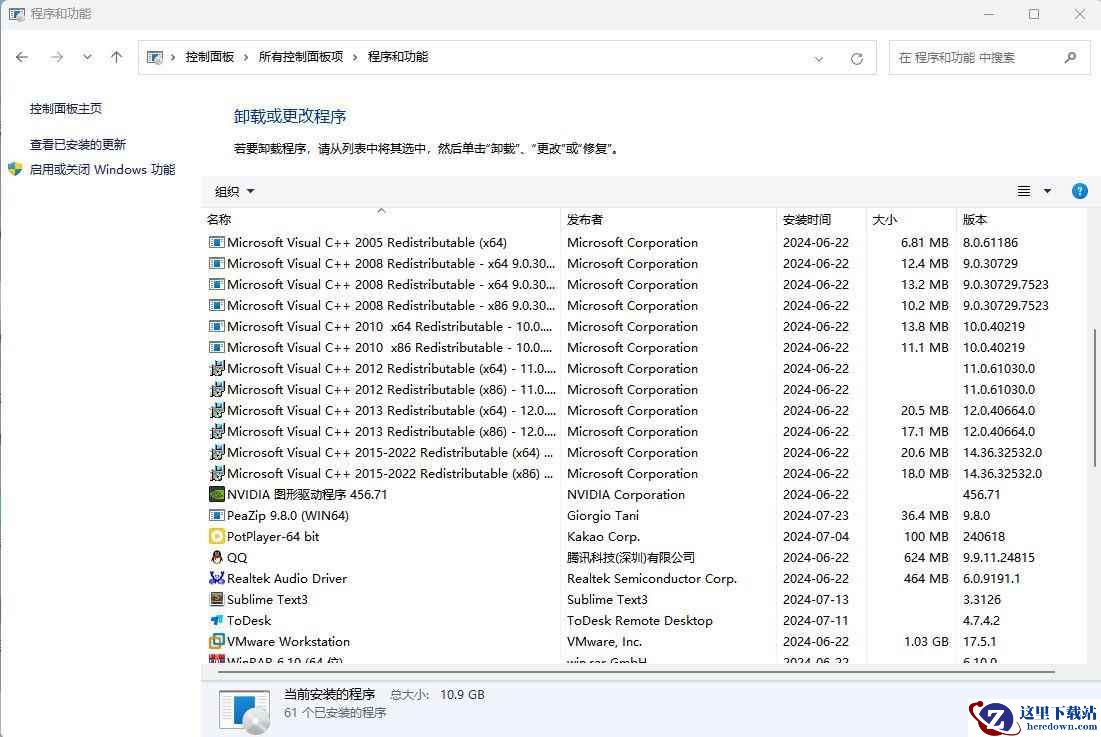The image size is (1101, 737).
Task: Click the vertical scrollbar of program list
Action: (1094, 400)
